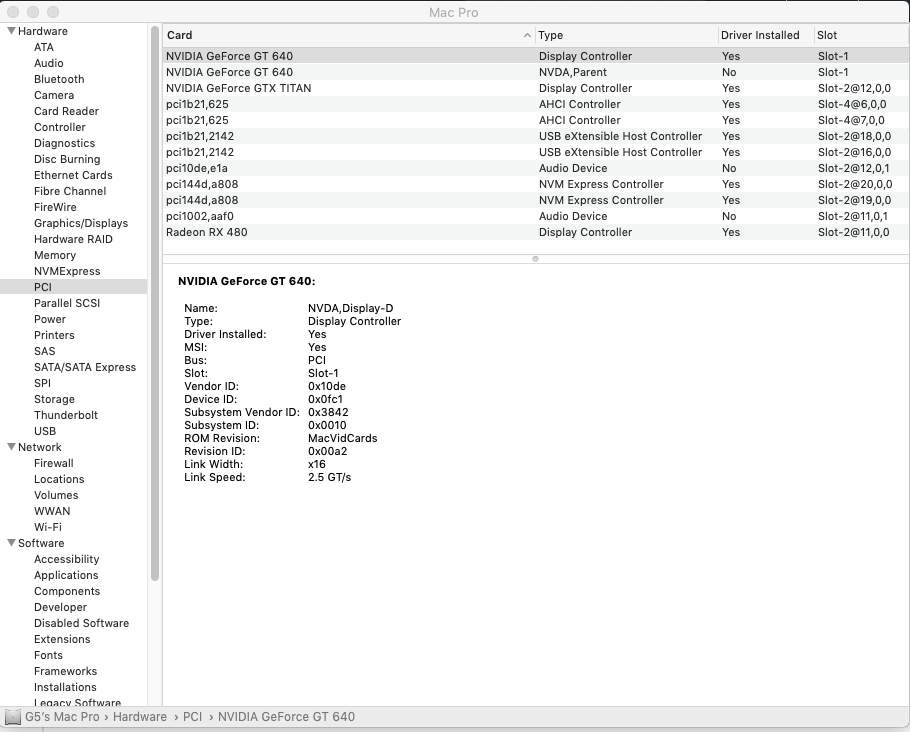Collapse the Hardware section triangle

point(11,31)
